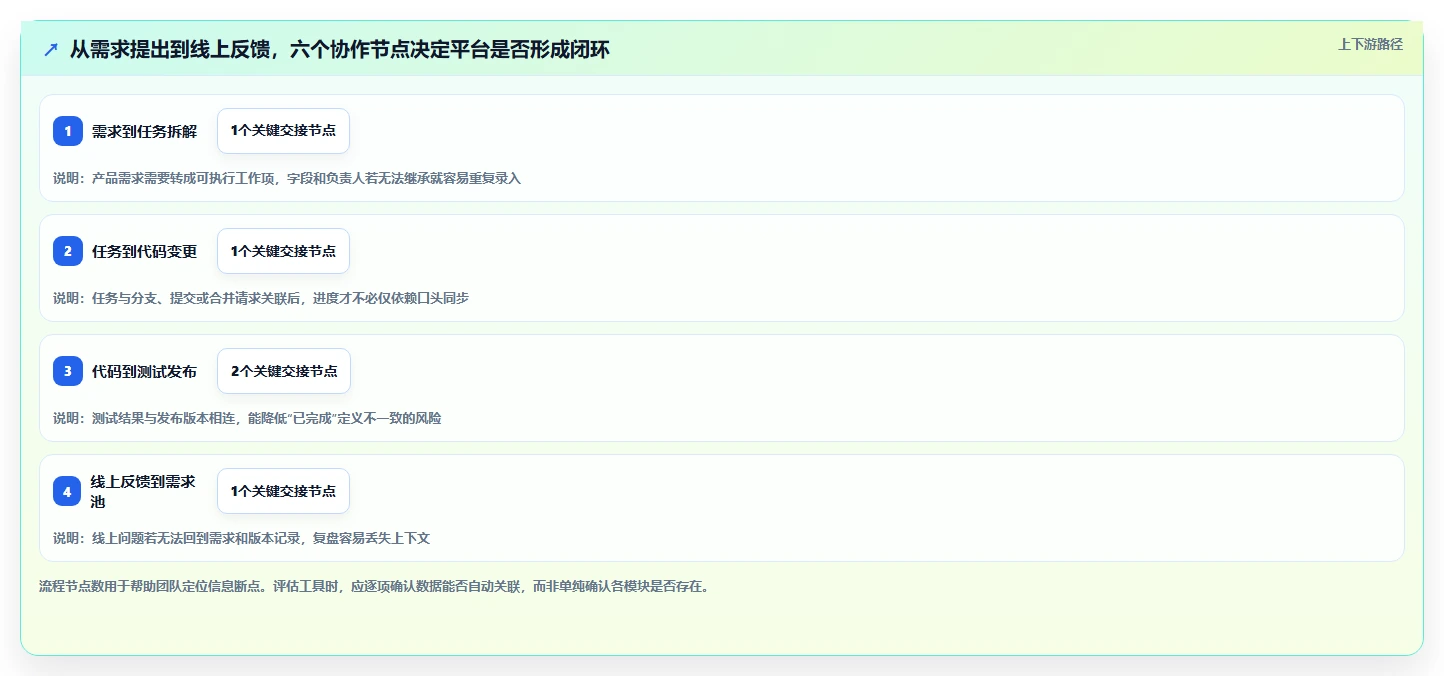
Task: Select step number 1 badge
Action: pos(68,131)
